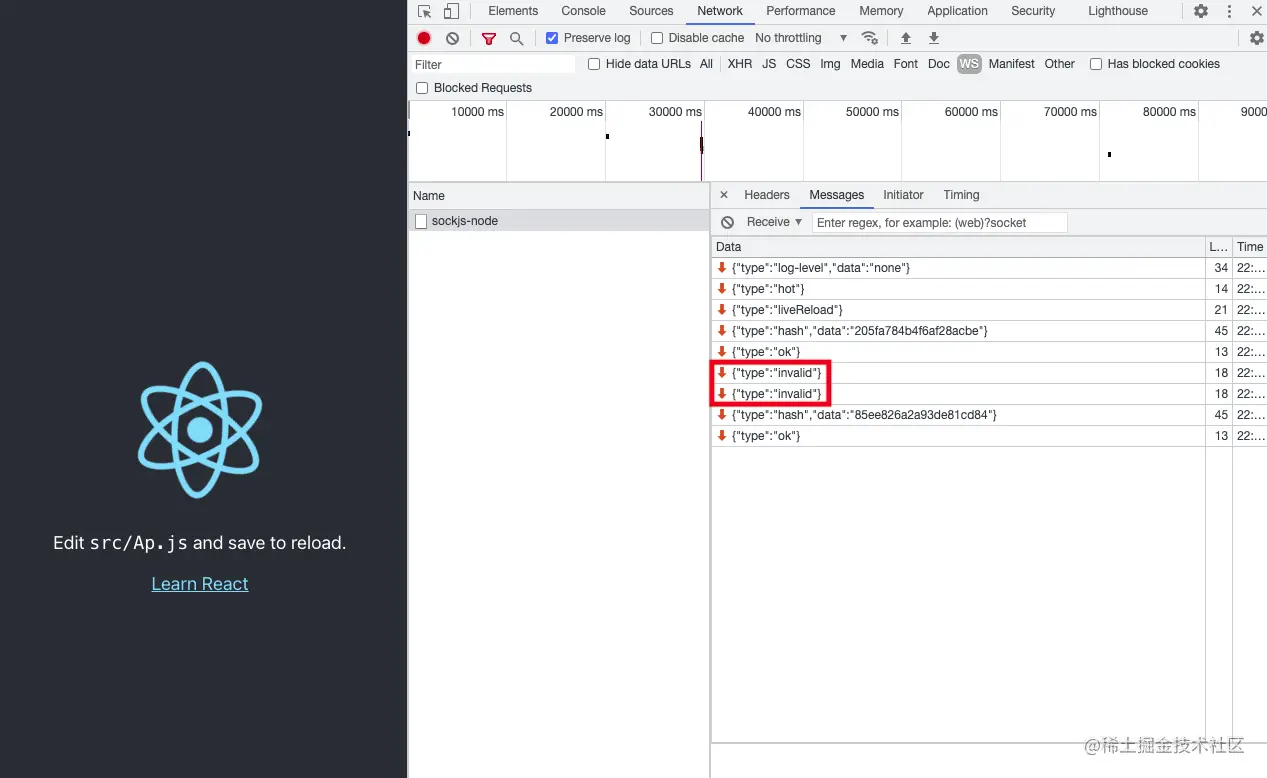Open the Lighthouse panel tab

pyautogui.click(x=1118, y=11)
